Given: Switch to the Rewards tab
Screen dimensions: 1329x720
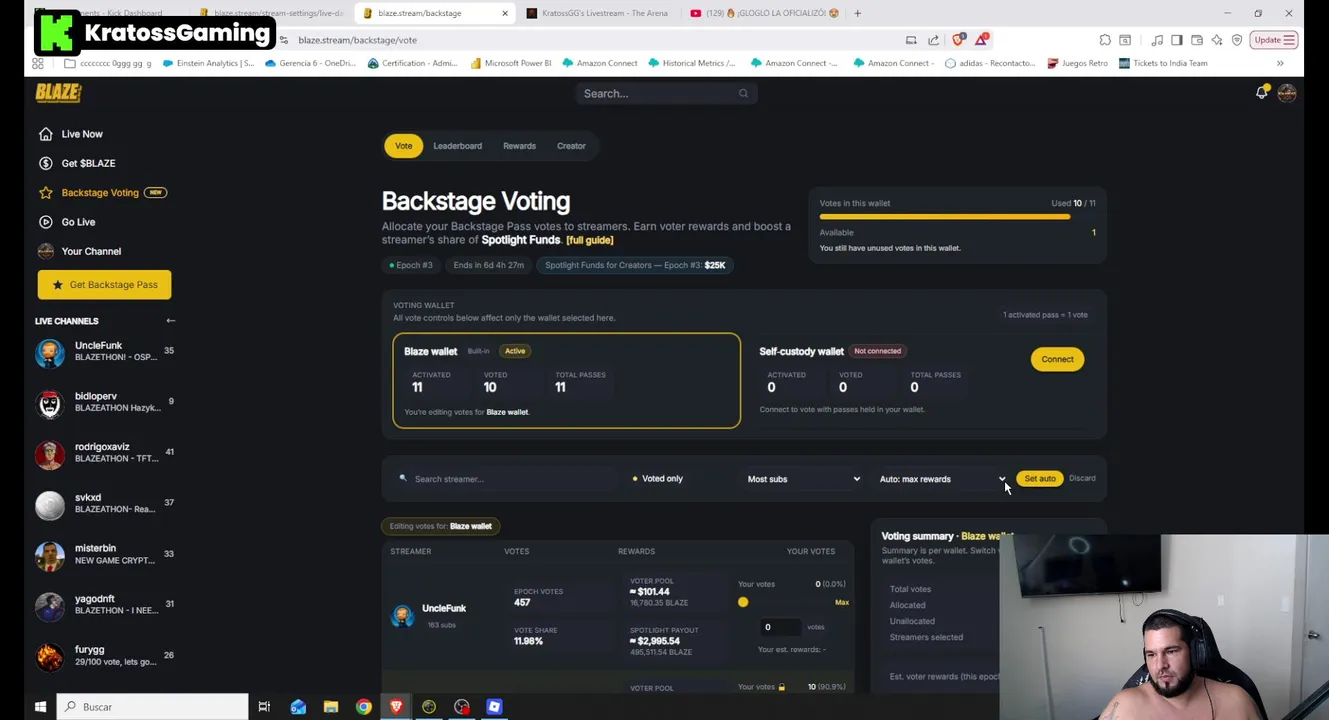Looking at the screenshot, I should point(519,146).
